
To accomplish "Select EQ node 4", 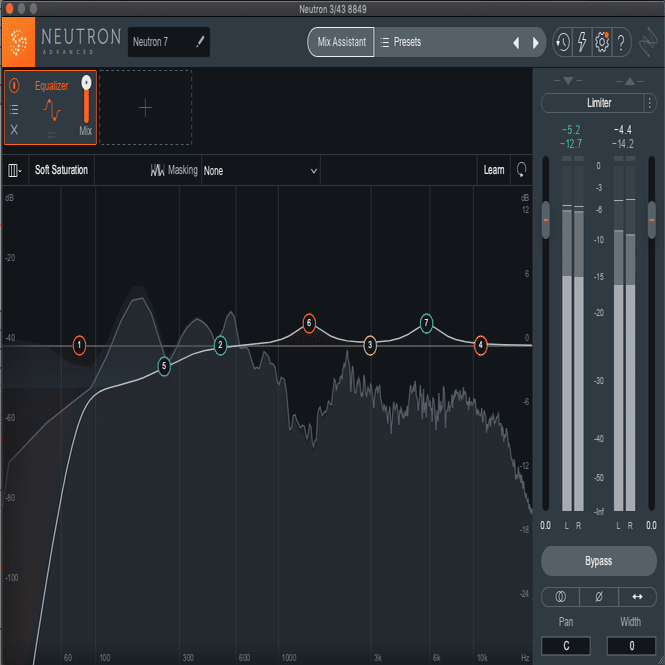I will click(481, 345).
